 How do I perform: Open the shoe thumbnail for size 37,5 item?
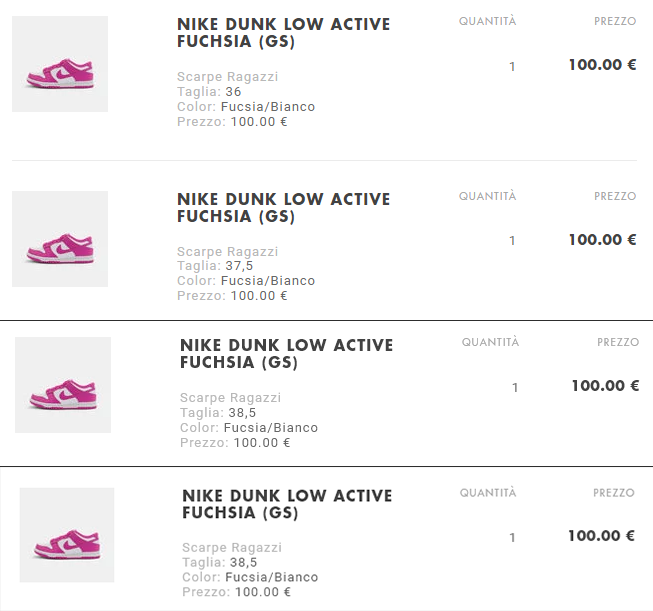pyautogui.click(x=60, y=239)
